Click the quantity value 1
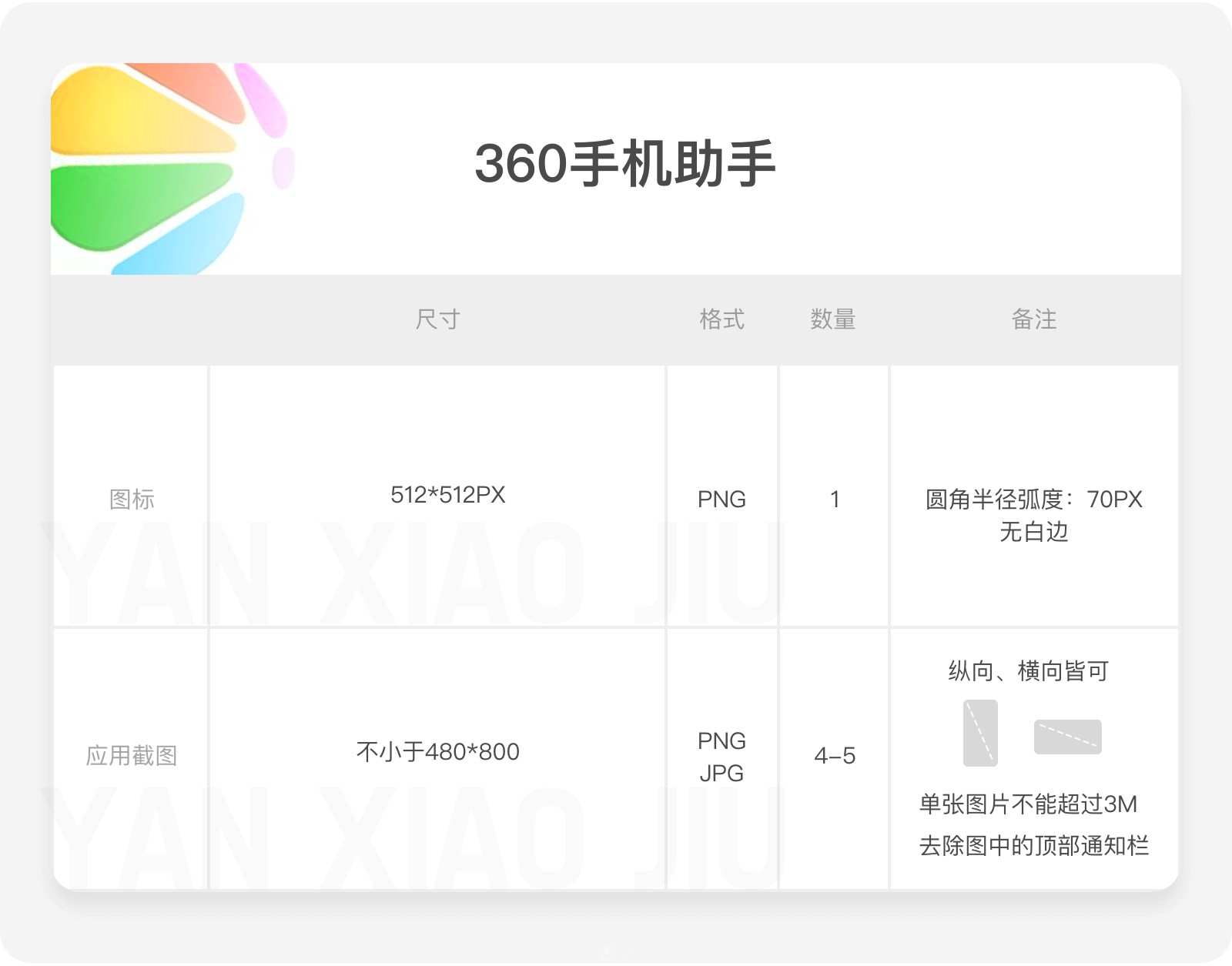Screen dimensions: 1232x966 (835, 500)
